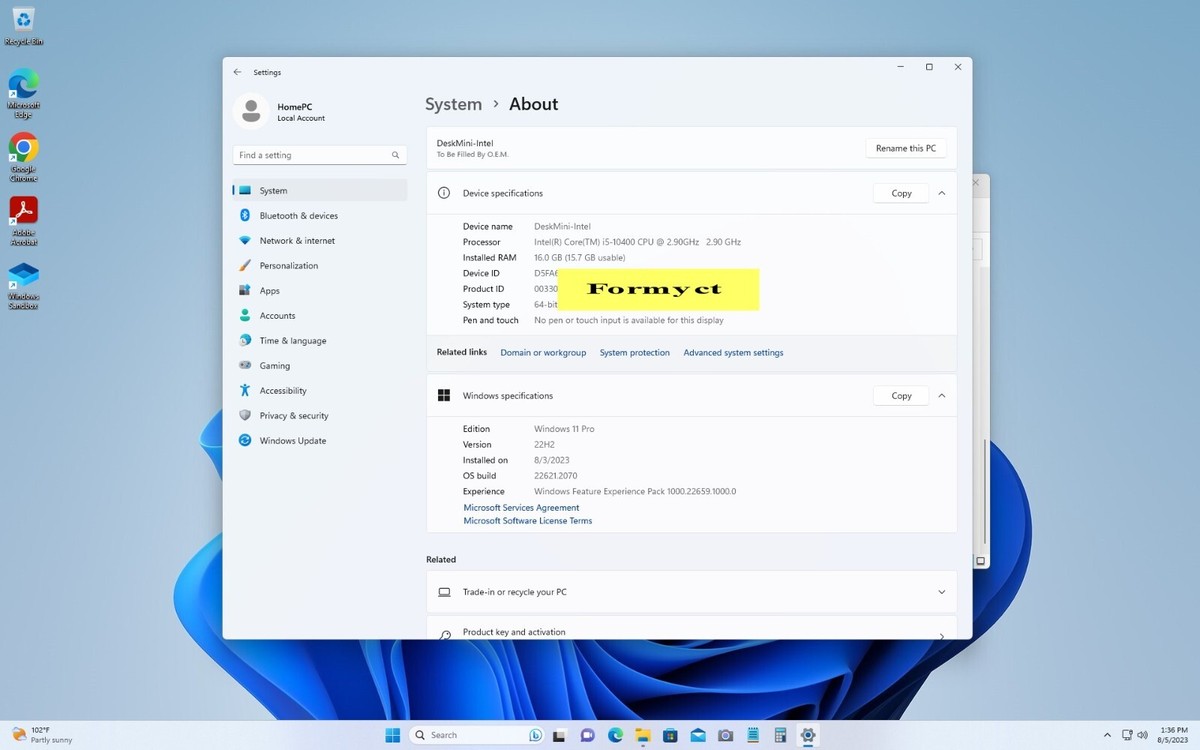
Task: Launch Microsoft Edge from the taskbar
Action: tap(615, 735)
